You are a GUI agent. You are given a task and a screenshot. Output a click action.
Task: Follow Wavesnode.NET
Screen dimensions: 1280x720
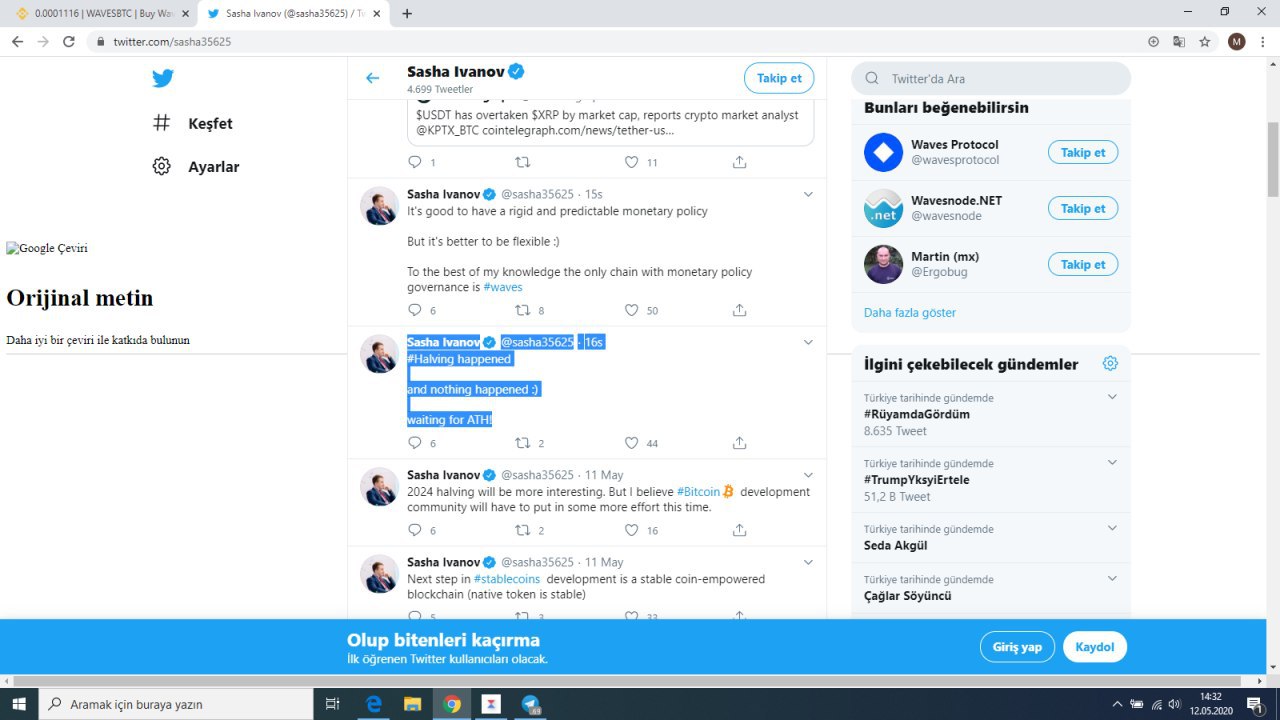1083,208
